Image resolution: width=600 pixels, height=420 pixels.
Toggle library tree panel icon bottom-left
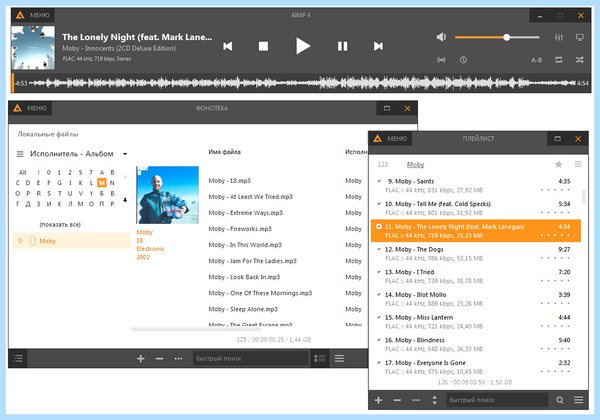pyautogui.click(x=18, y=358)
